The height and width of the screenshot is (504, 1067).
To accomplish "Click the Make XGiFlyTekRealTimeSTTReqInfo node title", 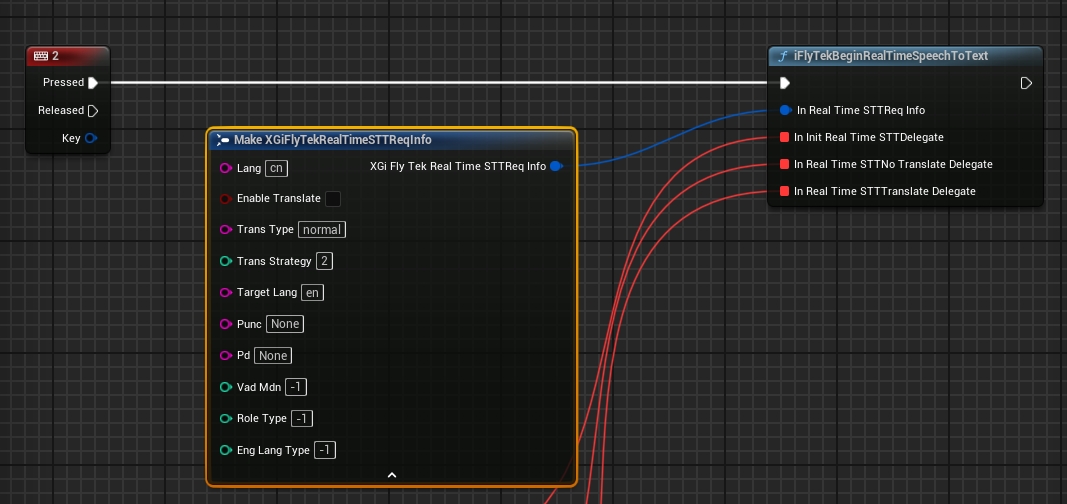I will 333,140.
